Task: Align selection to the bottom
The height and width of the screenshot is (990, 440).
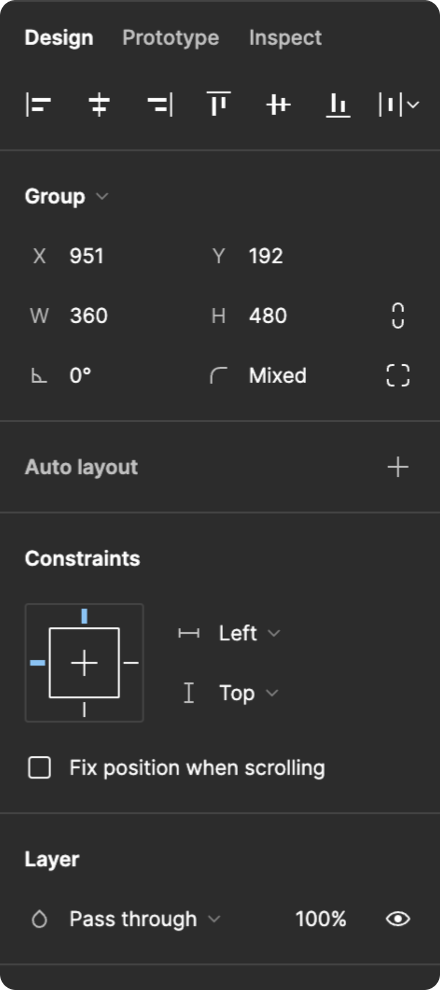Action: (x=338, y=105)
